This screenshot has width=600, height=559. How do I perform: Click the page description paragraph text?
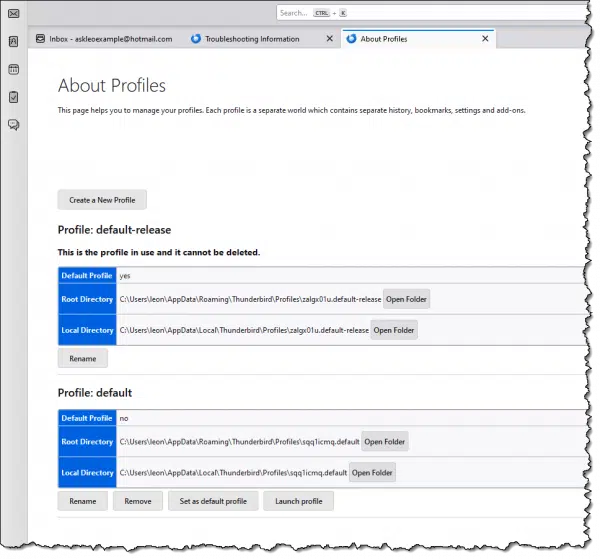(x=292, y=110)
